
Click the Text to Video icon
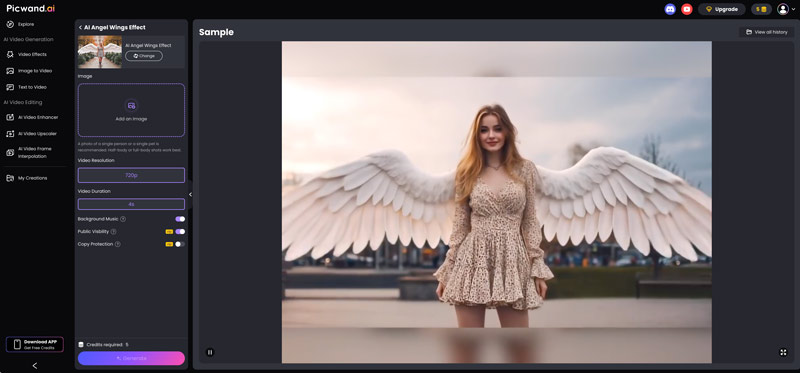(x=10, y=87)
